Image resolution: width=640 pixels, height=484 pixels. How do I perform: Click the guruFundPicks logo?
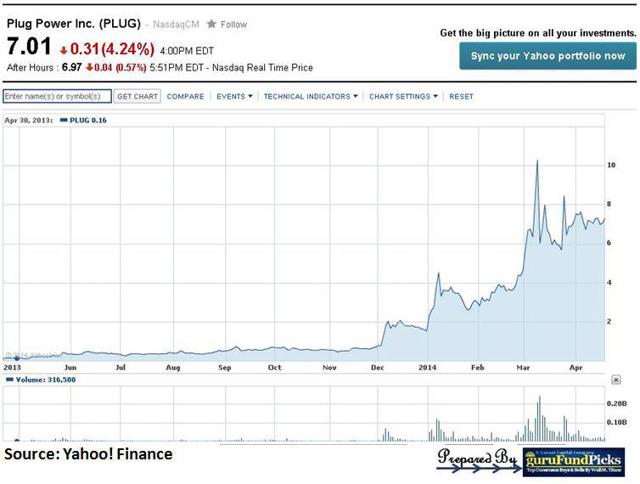point(573,462)
